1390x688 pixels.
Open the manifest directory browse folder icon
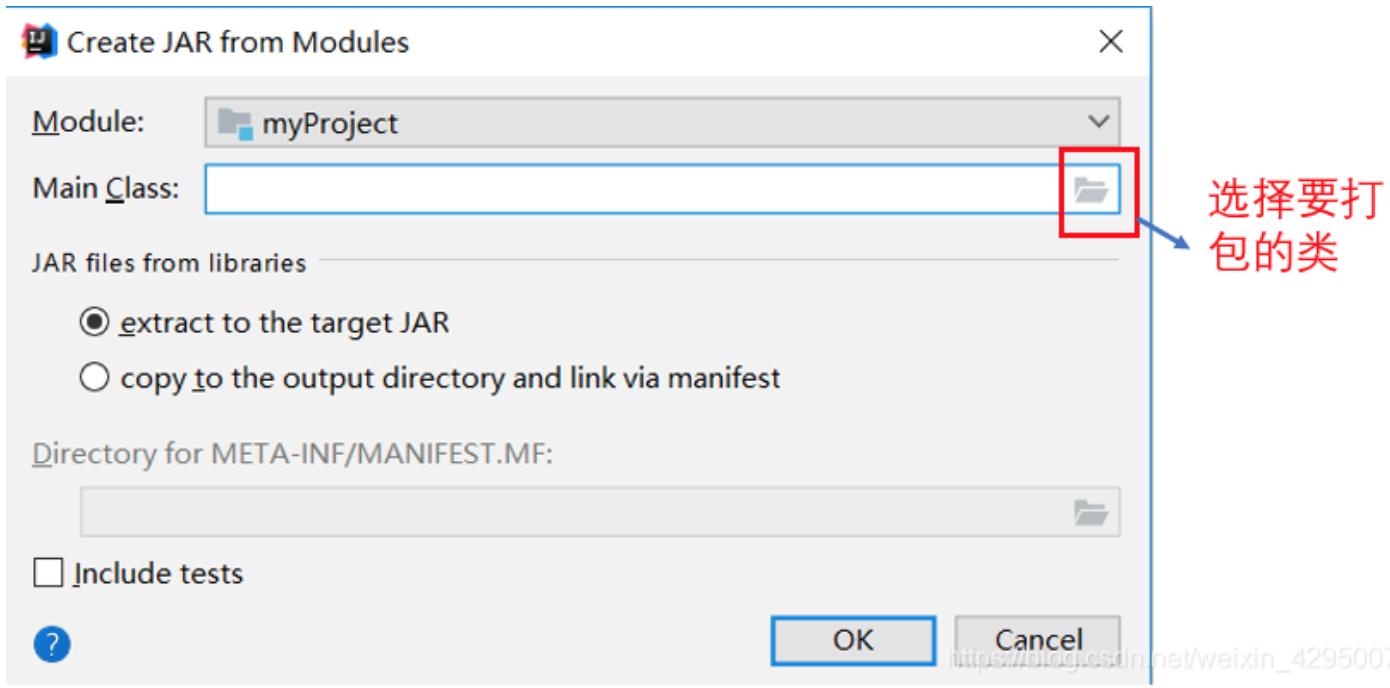coord(1091,513)
